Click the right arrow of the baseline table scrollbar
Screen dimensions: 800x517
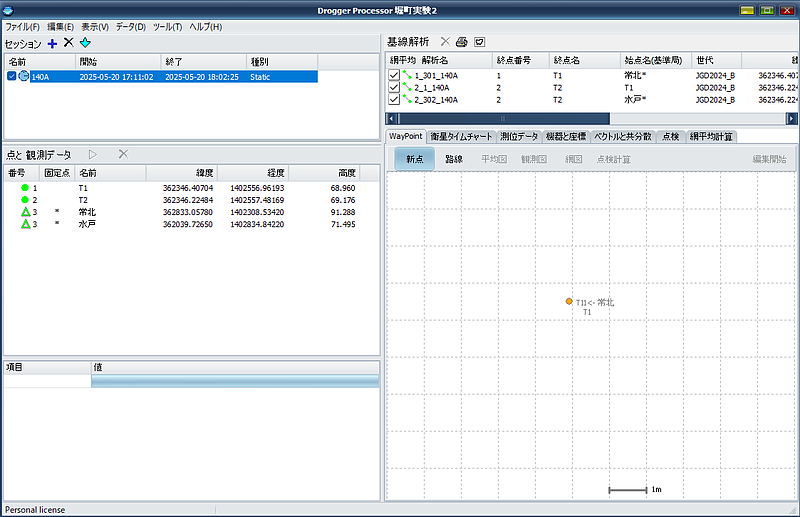point(793,118)
